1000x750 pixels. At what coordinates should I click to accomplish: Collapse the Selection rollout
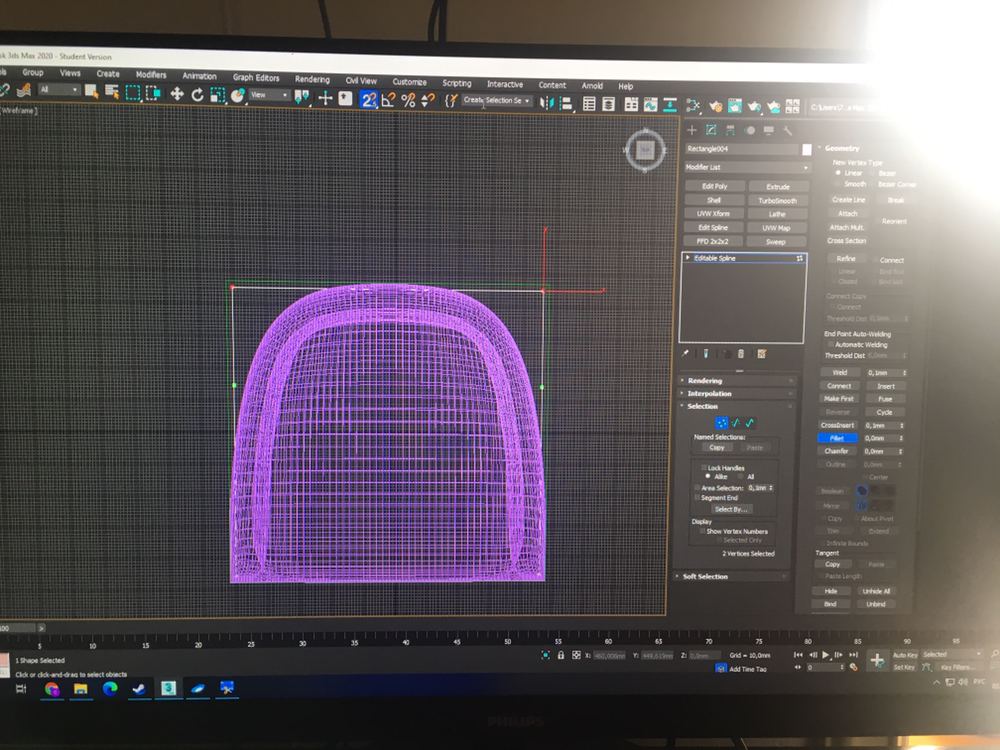click(x=737, y=406)
